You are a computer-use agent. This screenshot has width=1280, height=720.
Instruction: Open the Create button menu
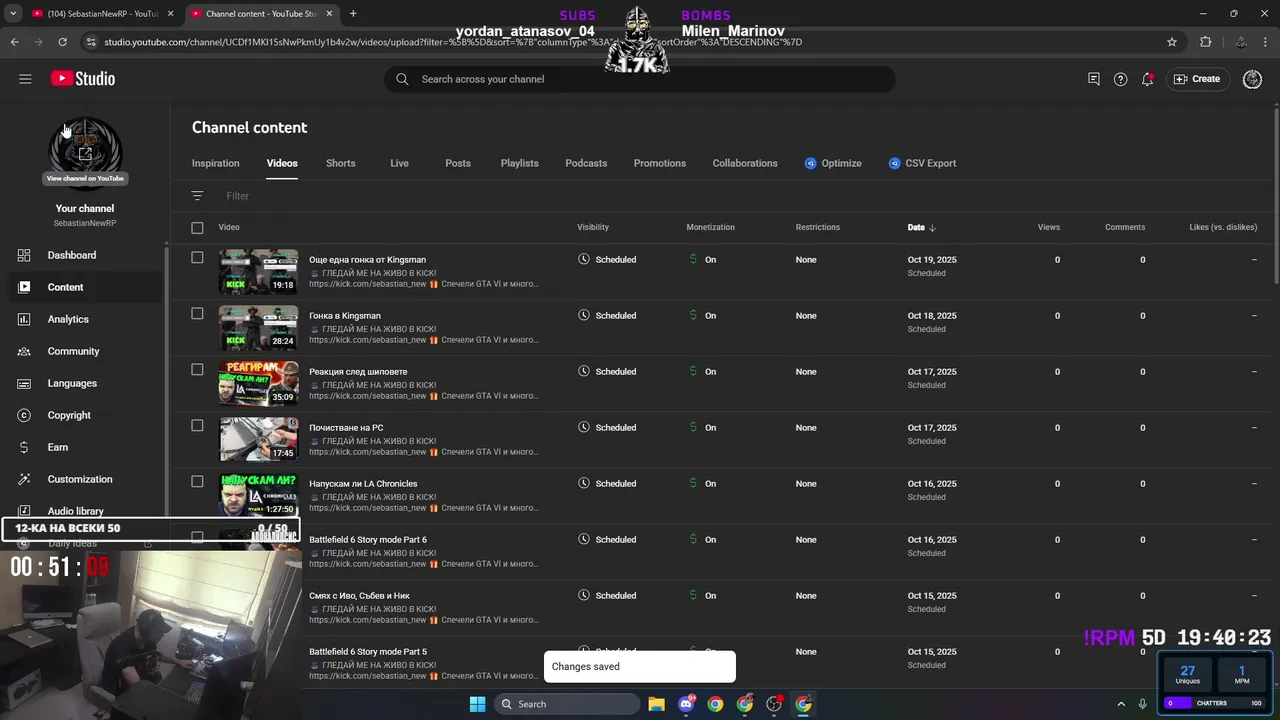tap(1197, 79)
